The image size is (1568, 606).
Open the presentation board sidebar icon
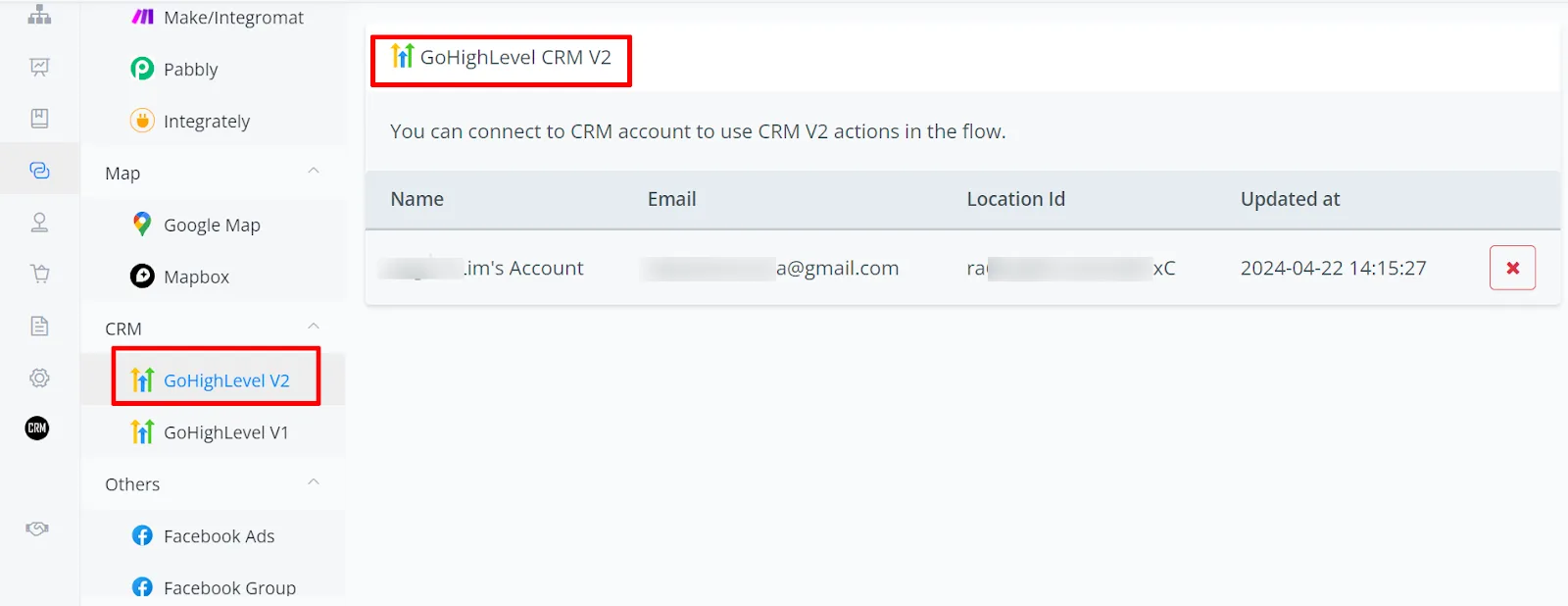pyautogui.click(x=39, y=67)
